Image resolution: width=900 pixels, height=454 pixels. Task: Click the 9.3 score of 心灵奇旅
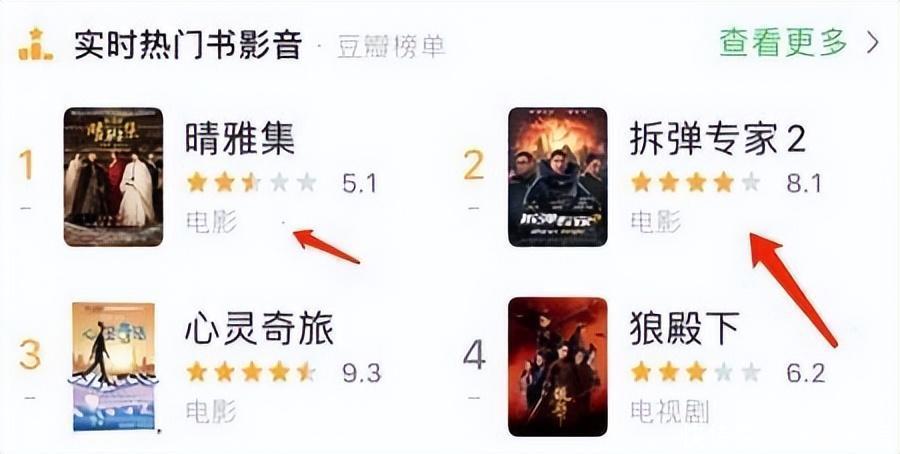pos(362,373)
